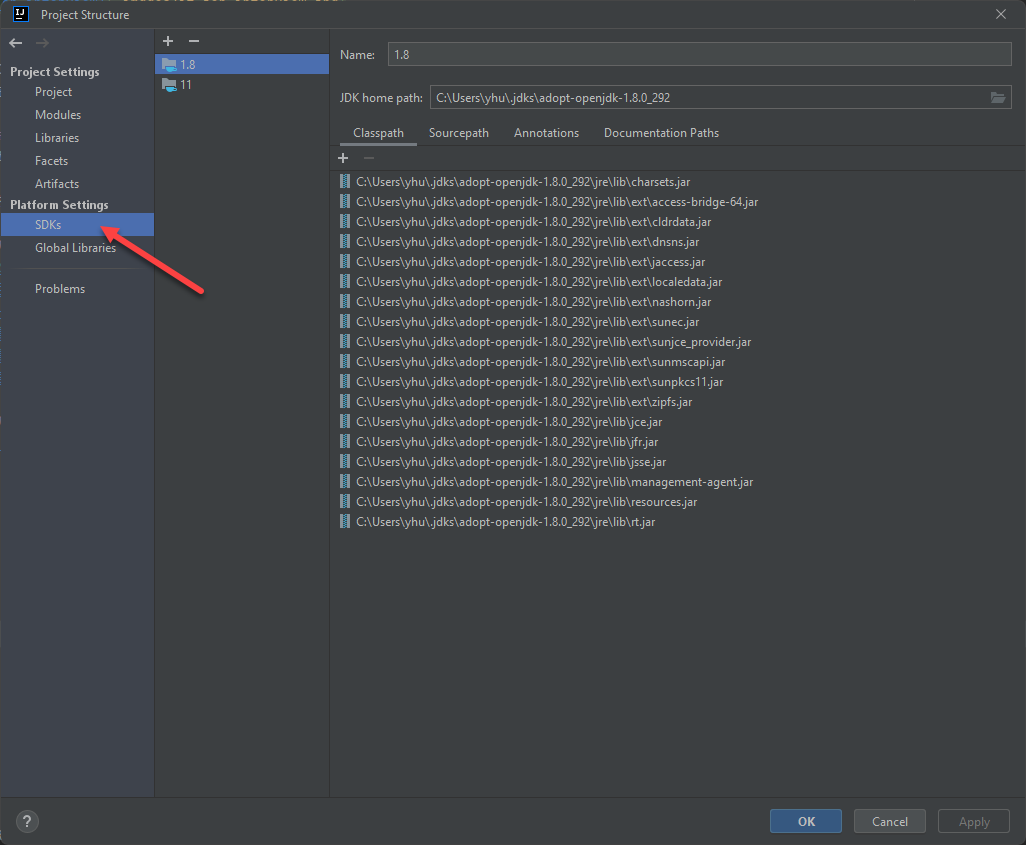Open the Problems section
Image resolution: width=1026 pixels, height=845 pixels.
[60, 289]
